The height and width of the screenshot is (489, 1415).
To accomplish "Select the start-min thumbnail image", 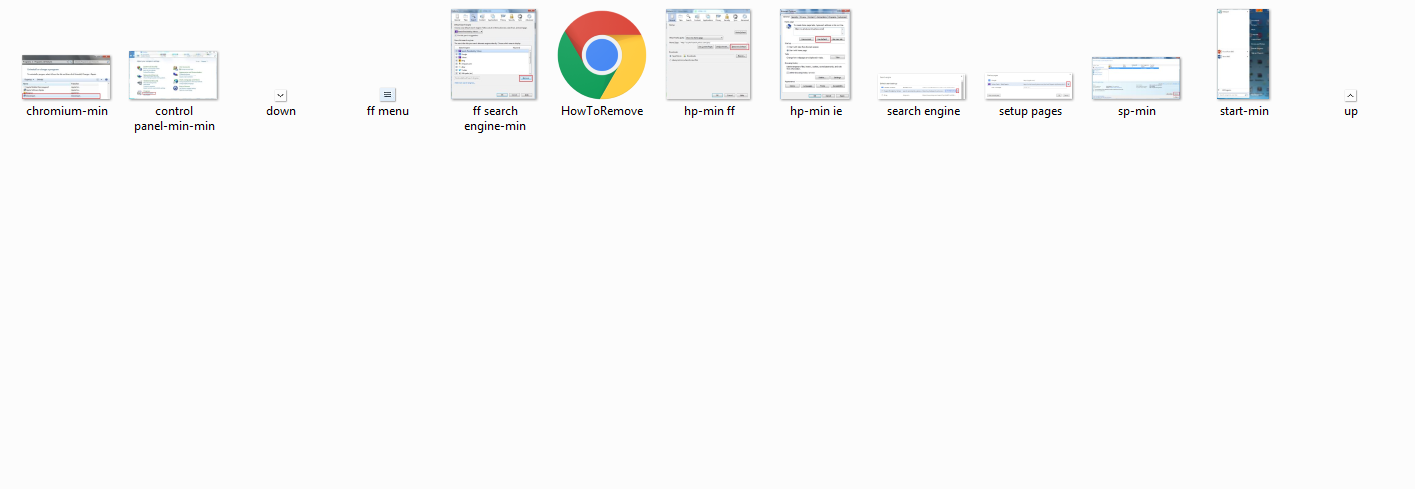I will (1243, 54).
